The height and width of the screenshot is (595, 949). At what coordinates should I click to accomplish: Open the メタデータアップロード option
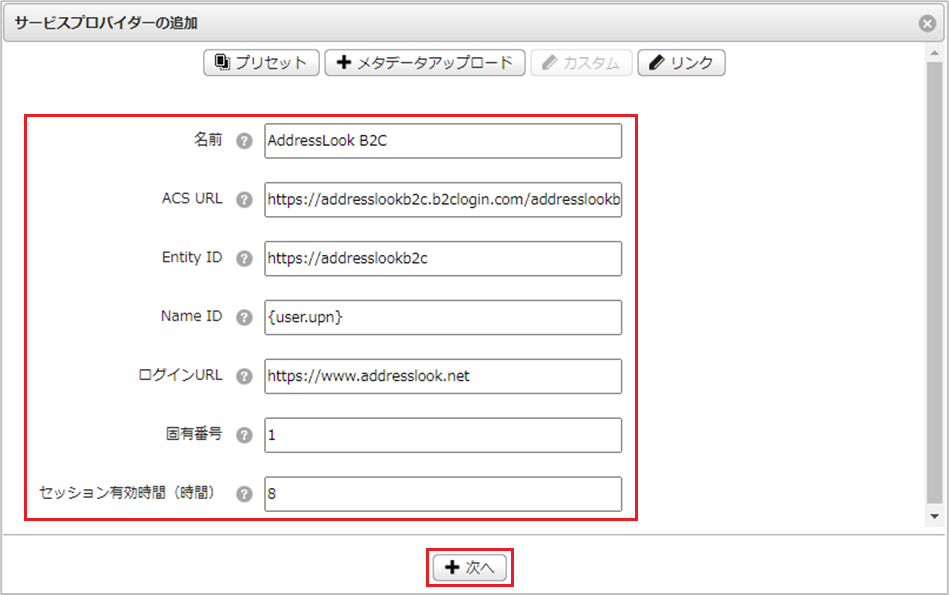click(425, 62)
